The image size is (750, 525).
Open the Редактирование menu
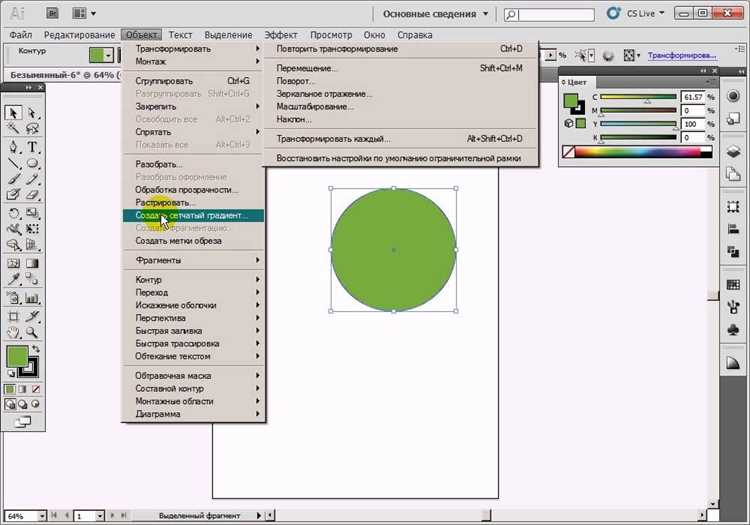click(x=79, y=35)
